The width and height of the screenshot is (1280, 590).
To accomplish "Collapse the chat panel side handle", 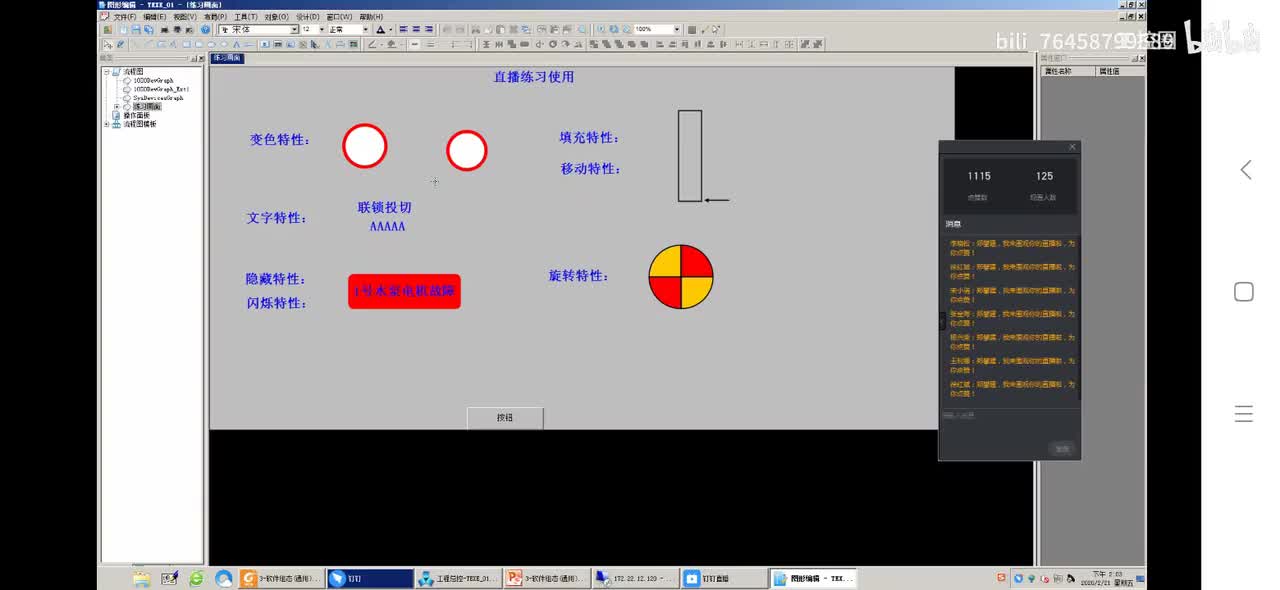I will pos(941,321).
